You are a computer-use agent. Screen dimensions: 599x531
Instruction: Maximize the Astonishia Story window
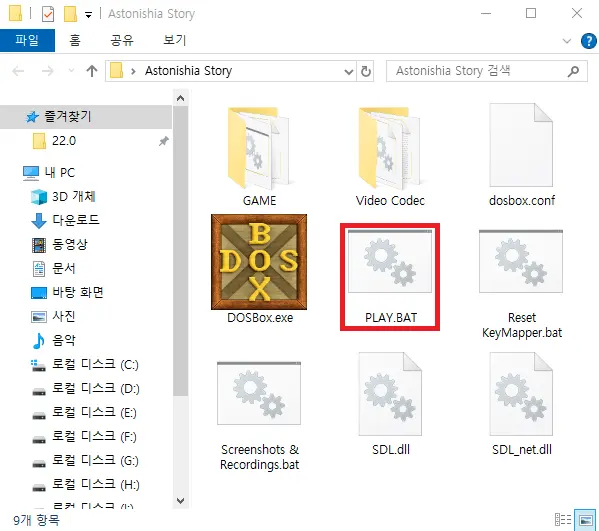pyautogui.click(x=531, y=13)
